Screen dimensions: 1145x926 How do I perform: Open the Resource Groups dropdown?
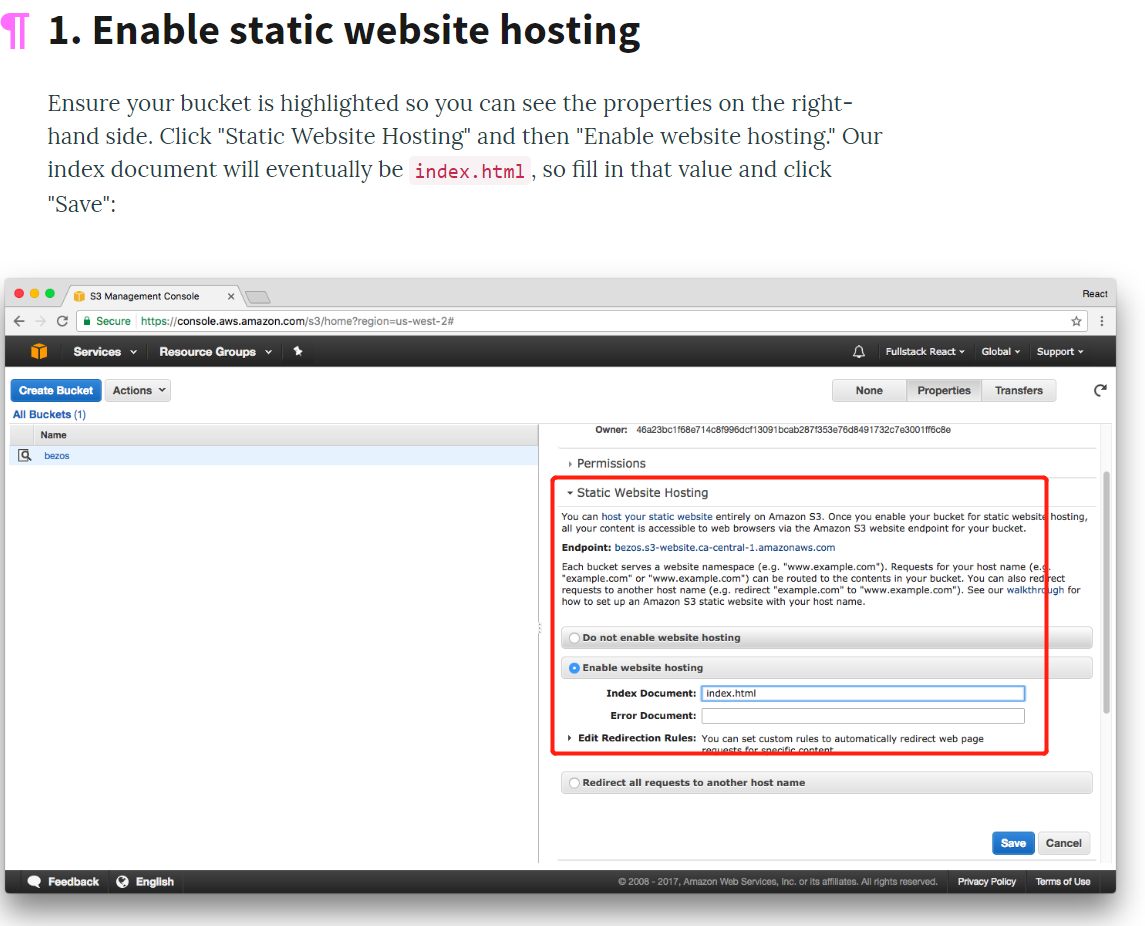(215, 351)
